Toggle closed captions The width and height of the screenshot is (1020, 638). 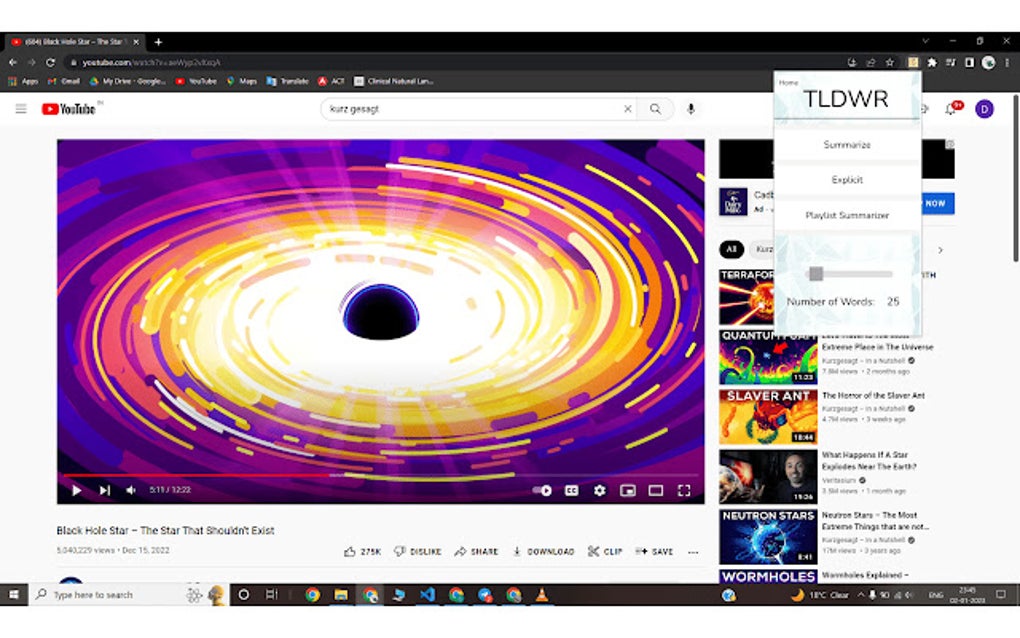coord(571,490)
